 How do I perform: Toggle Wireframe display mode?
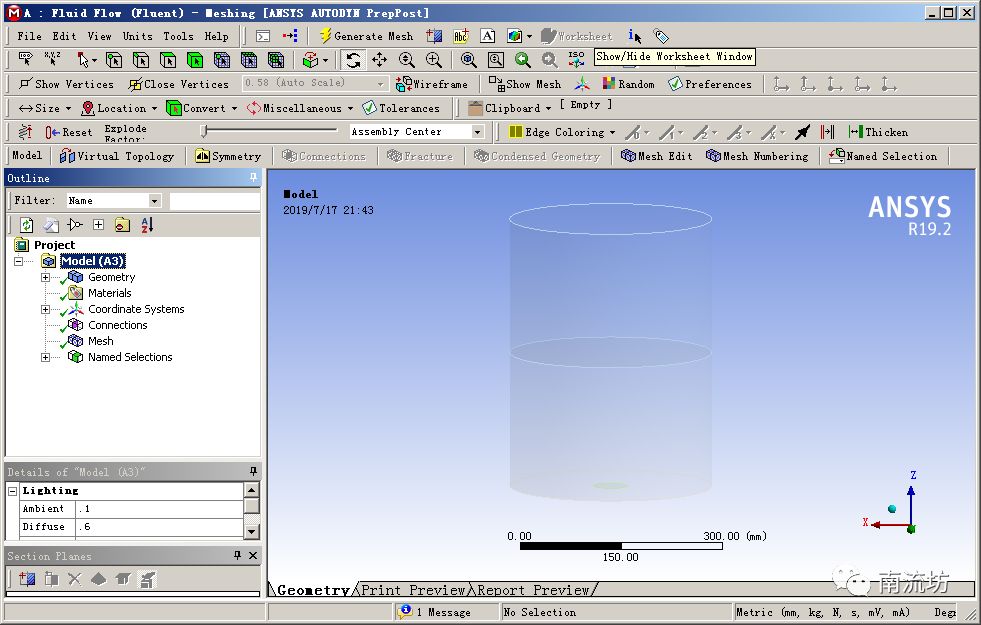[x=432, y=84]
